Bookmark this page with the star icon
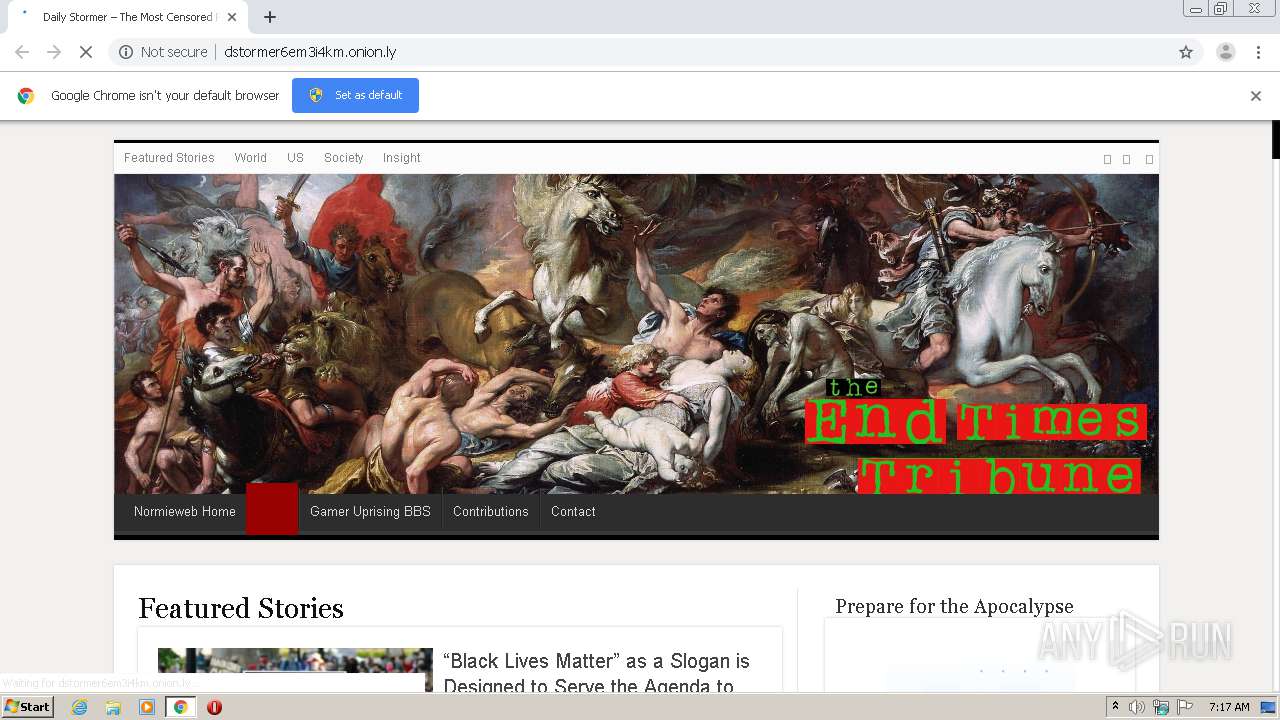 click(x=1186, y=52)
